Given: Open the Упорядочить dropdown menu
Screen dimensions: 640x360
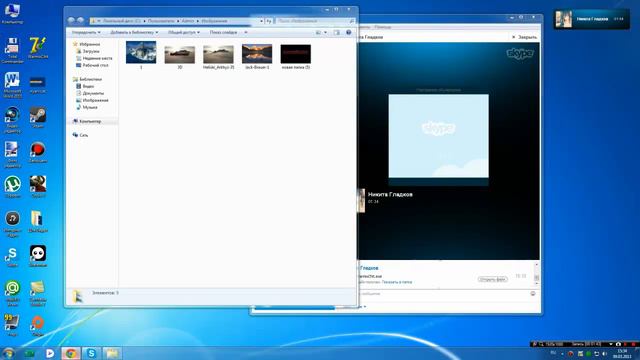Looking at the screenshot, I should [x=86, y=32].
